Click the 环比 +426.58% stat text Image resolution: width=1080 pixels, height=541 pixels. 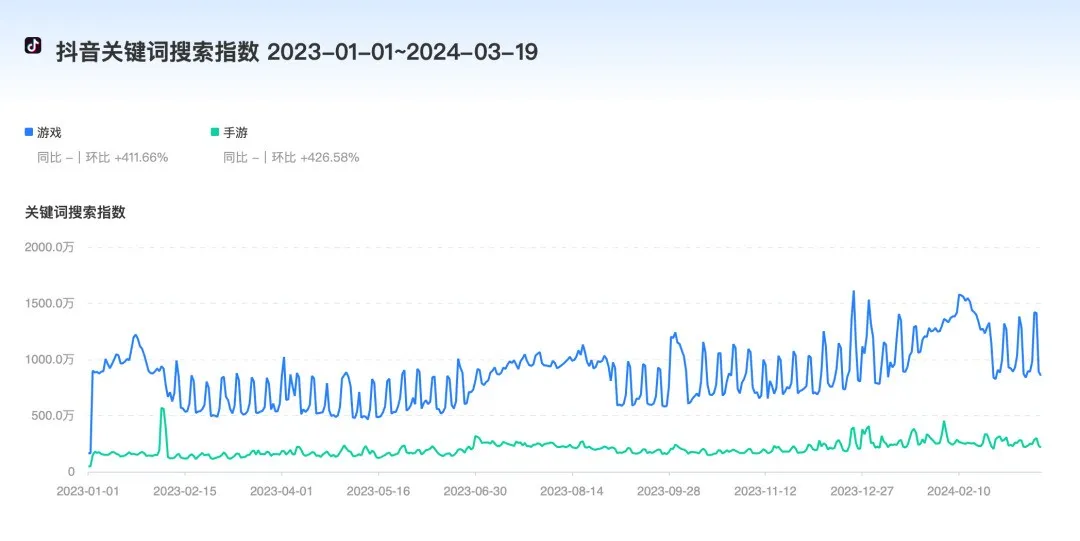click(x=315, y=157)
